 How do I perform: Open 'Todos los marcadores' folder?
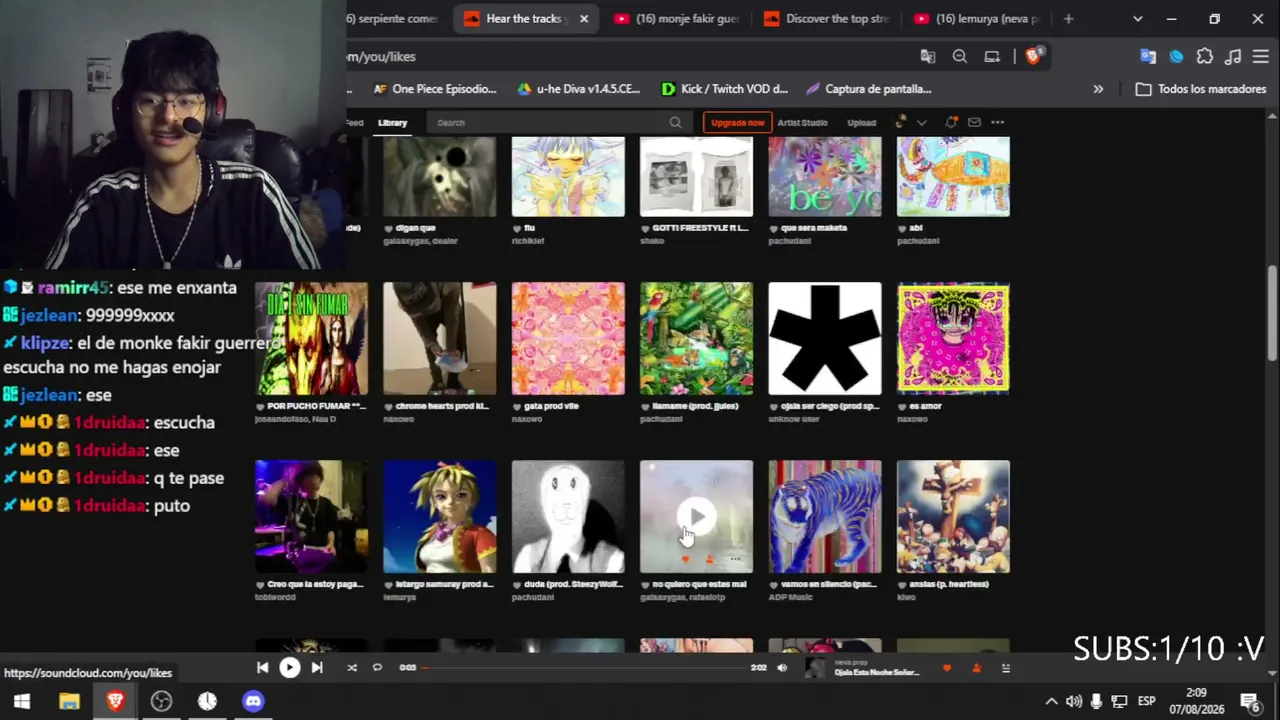pyautogui.click(x=1202, y=89)
